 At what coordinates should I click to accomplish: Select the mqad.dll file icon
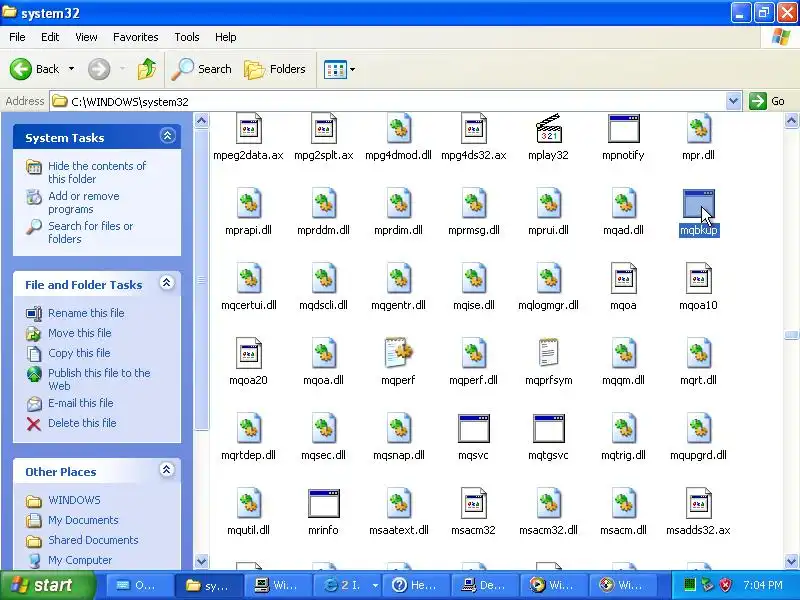pyautogui.click(x=623, y=204)
